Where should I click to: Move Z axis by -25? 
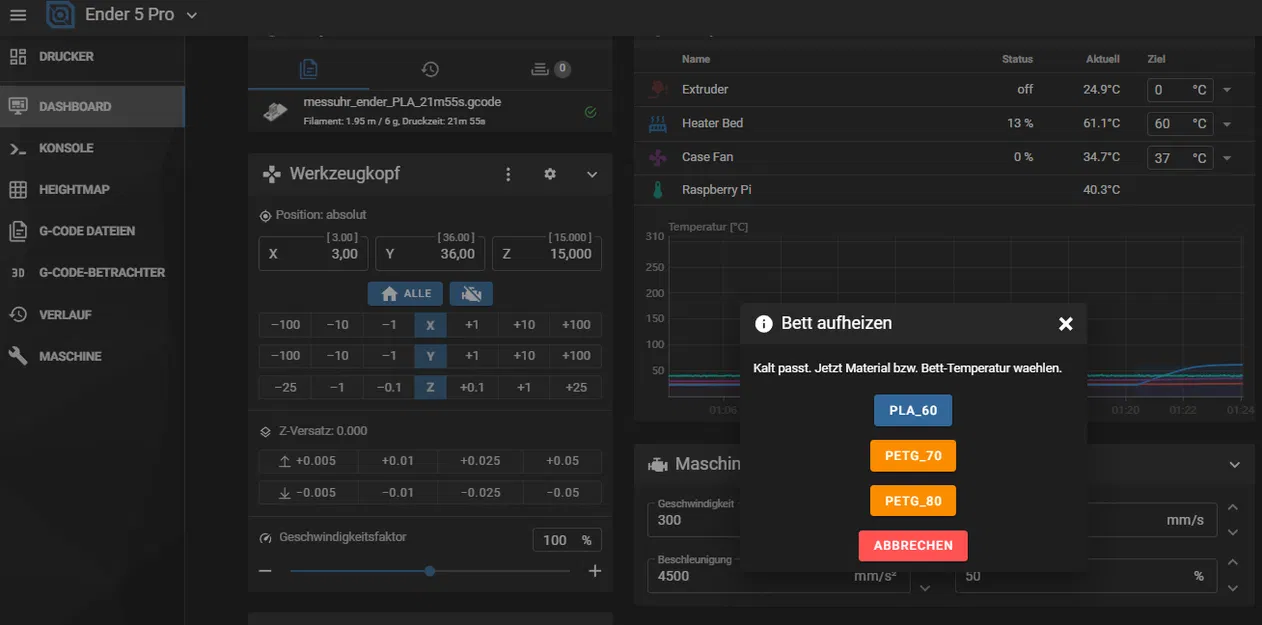pos(285,387)
